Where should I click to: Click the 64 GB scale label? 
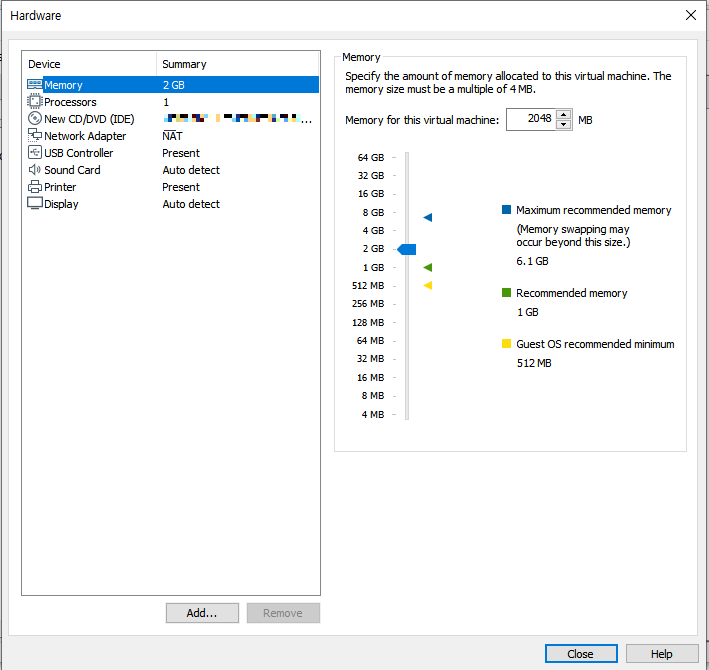pos(371,158)
